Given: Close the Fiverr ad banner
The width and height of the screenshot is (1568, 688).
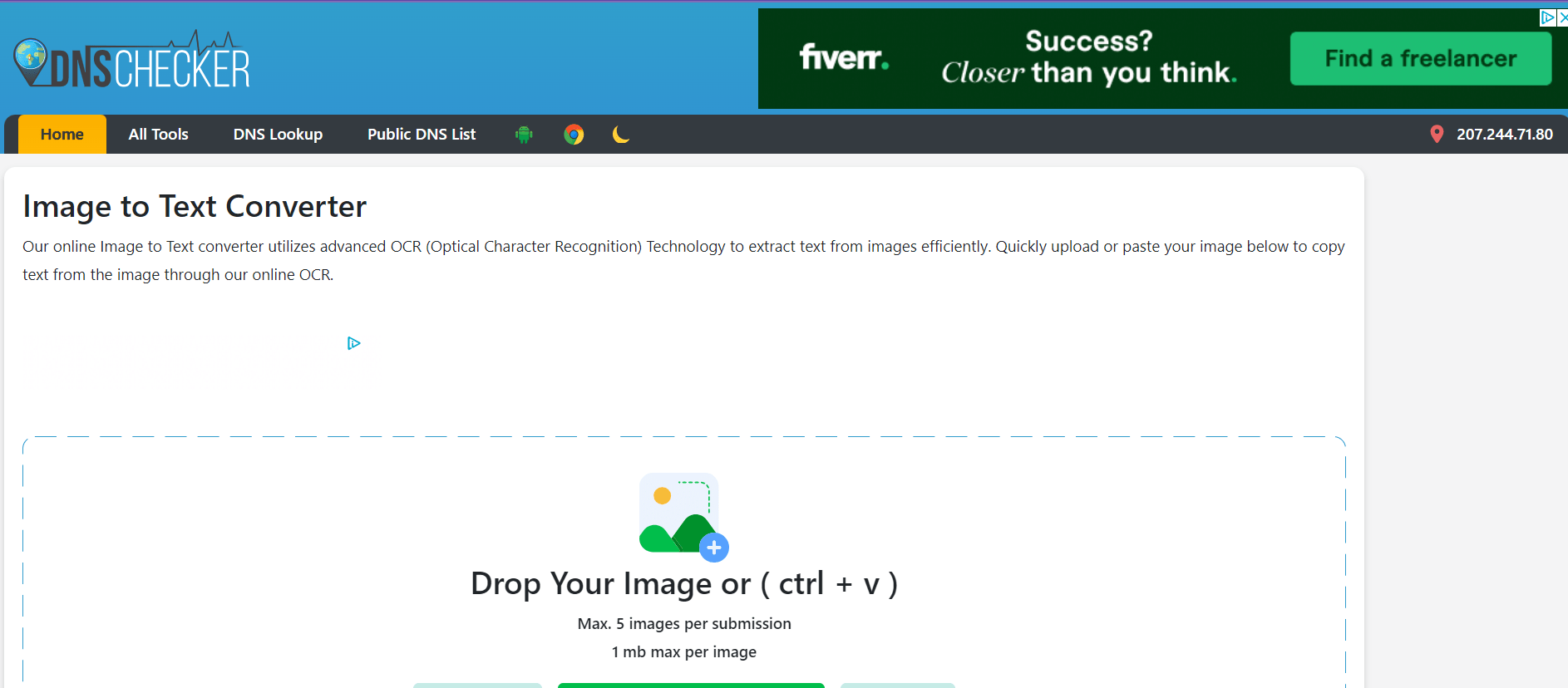Looking at the screenshot, I should point(1562,17).
